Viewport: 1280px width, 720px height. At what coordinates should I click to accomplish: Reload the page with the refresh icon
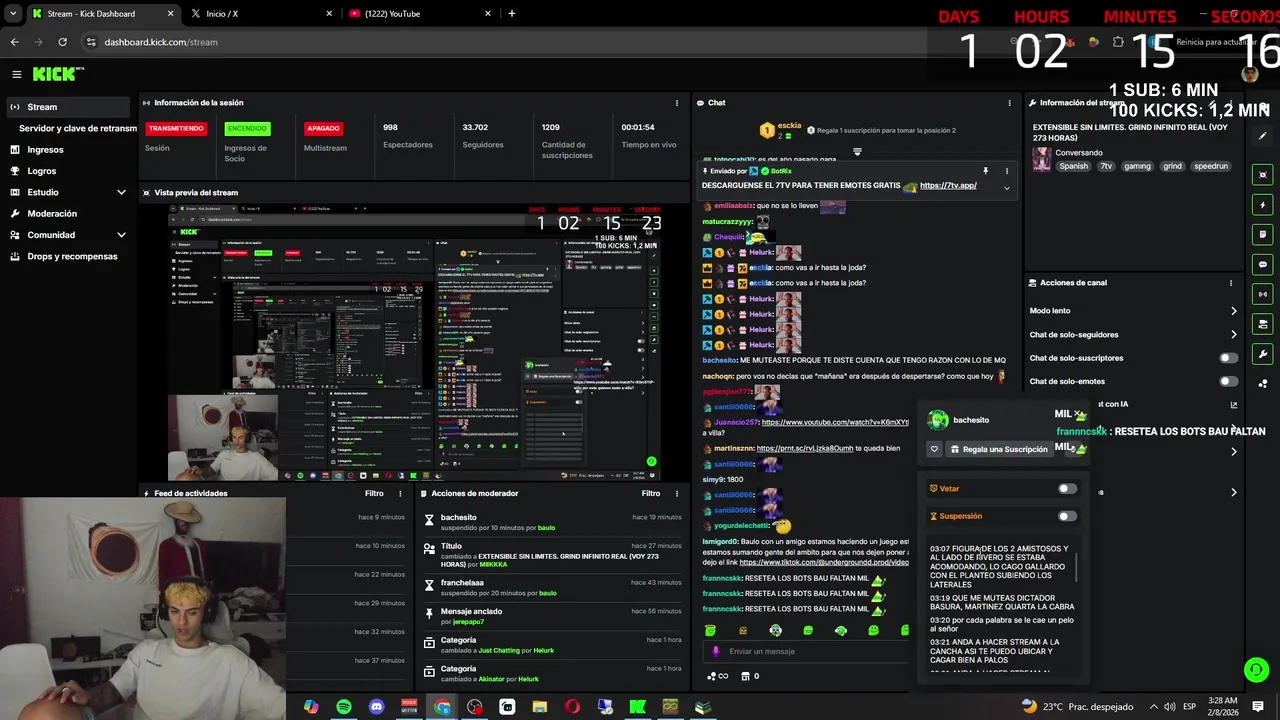[x=62, y=42]
